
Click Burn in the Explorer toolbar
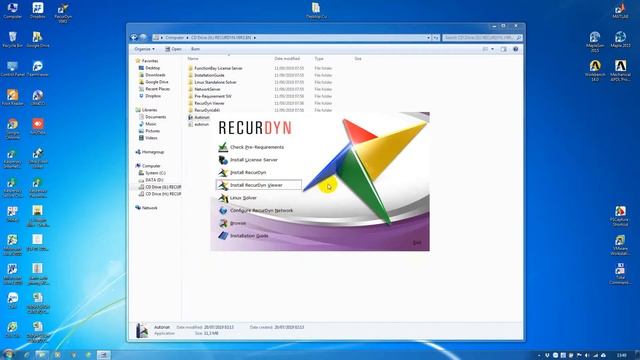pyautogui.click(x=196, y=49)
